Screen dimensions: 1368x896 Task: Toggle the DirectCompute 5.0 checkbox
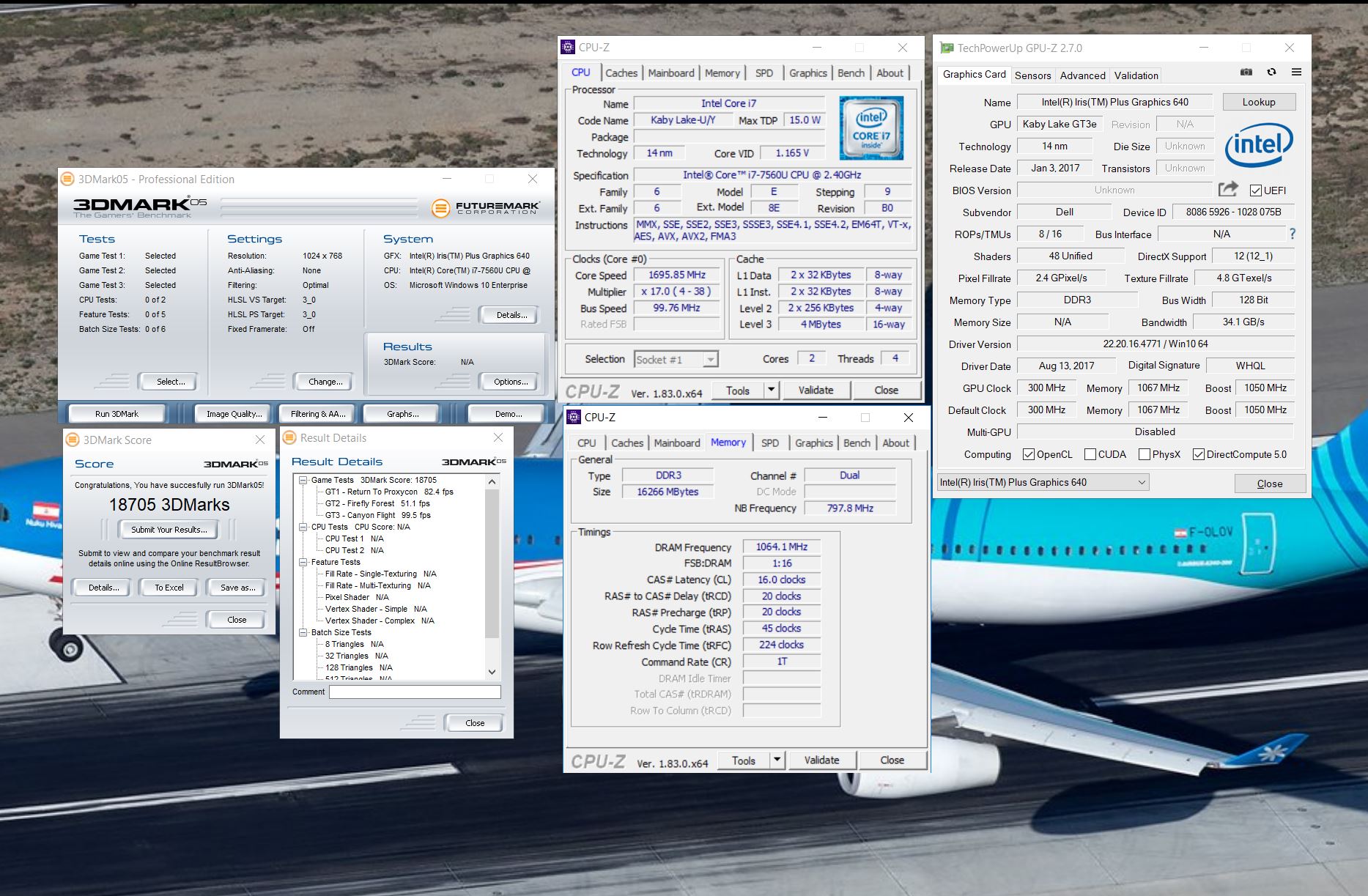click(1199, 454)
